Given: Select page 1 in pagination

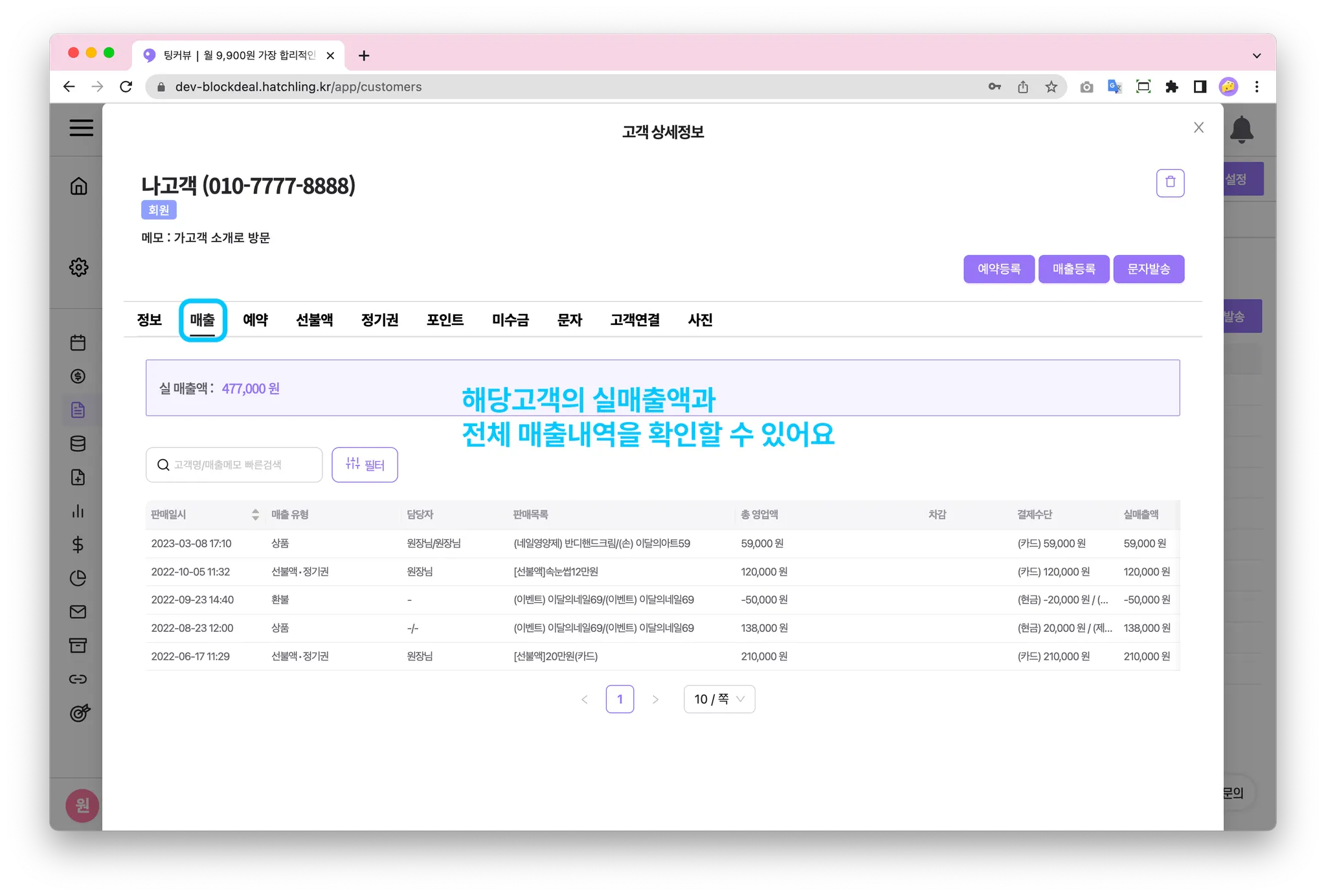Looking at the screenshot, I should tap(620, 699).
